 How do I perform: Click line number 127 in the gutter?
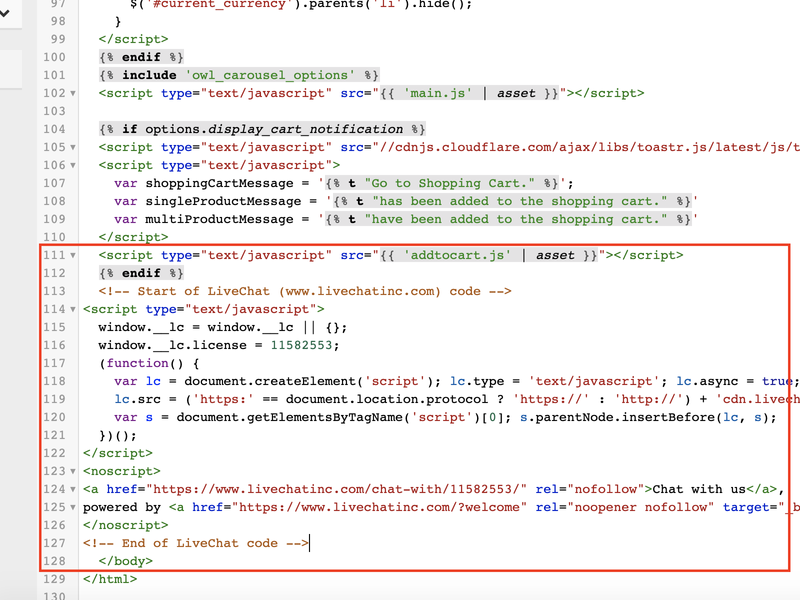[x=55, y=543]
